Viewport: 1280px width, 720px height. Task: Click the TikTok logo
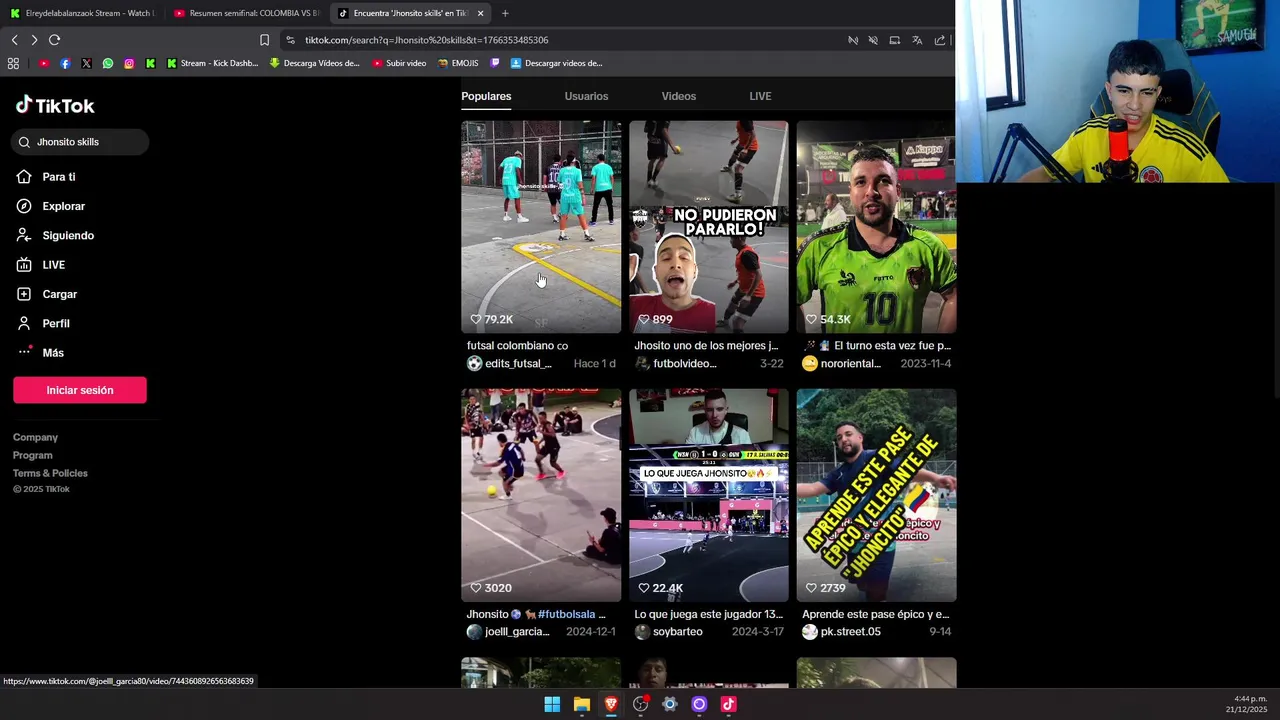coord(55,105)
